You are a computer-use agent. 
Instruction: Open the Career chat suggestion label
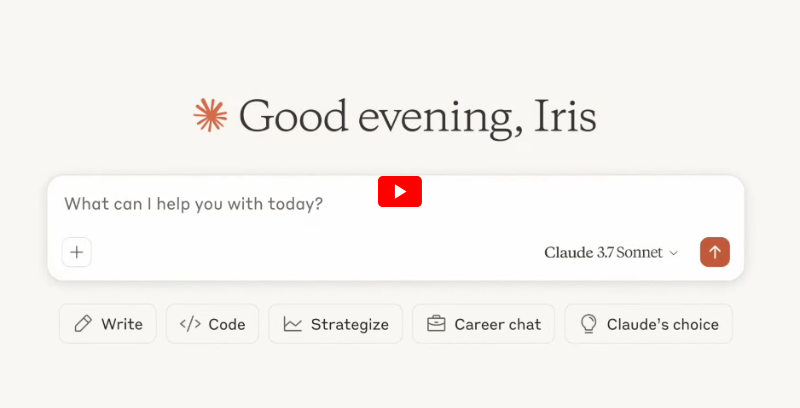pyautogui.click(x=497, y=324)
